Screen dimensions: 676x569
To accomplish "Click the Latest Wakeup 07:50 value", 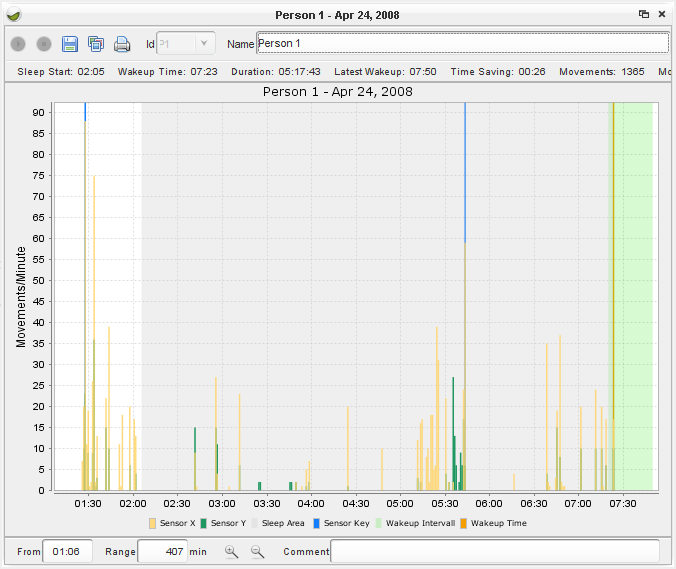I will [x=423, y=72].
